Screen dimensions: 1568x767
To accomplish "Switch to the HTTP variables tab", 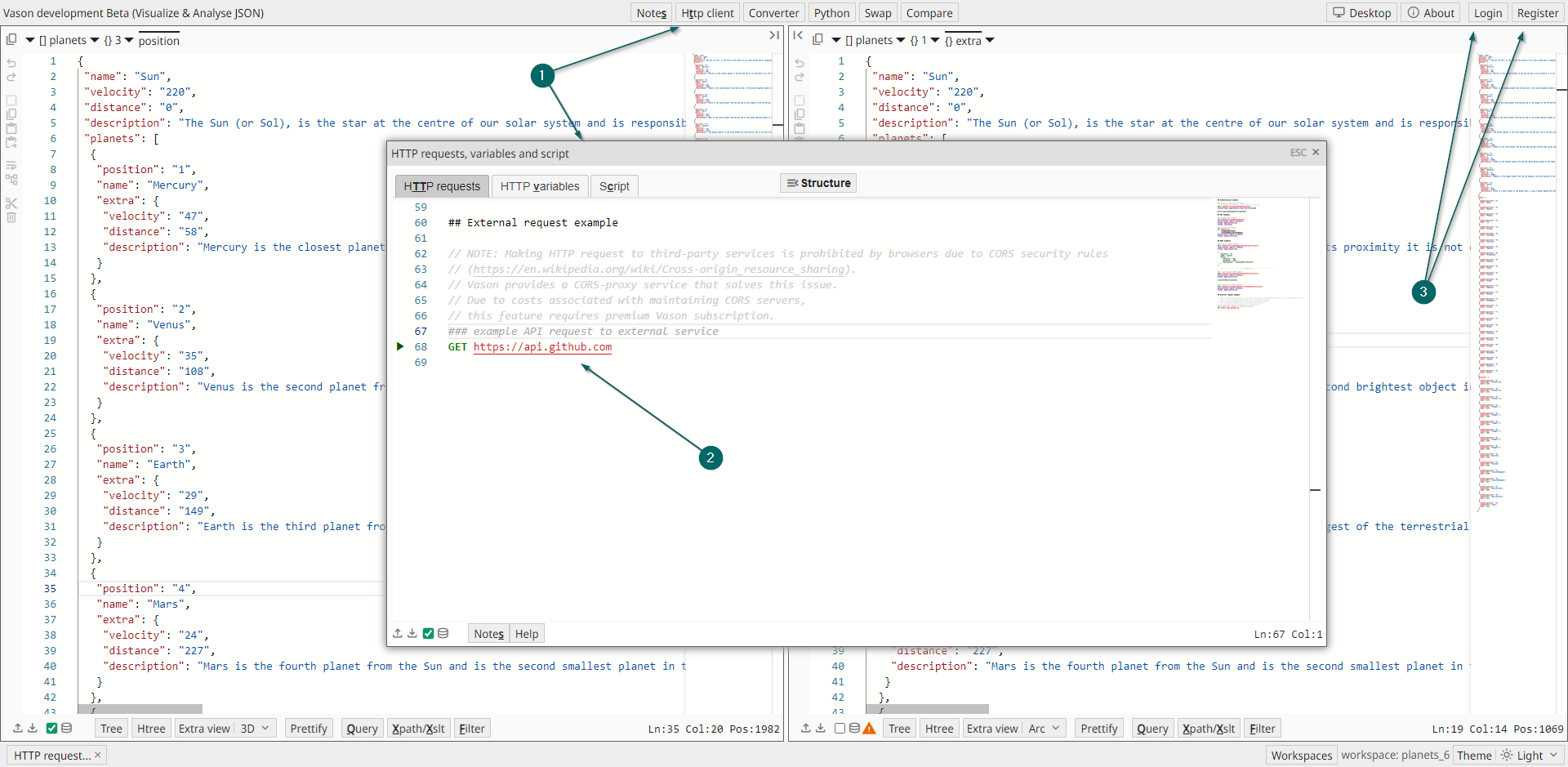I will 540,186.
